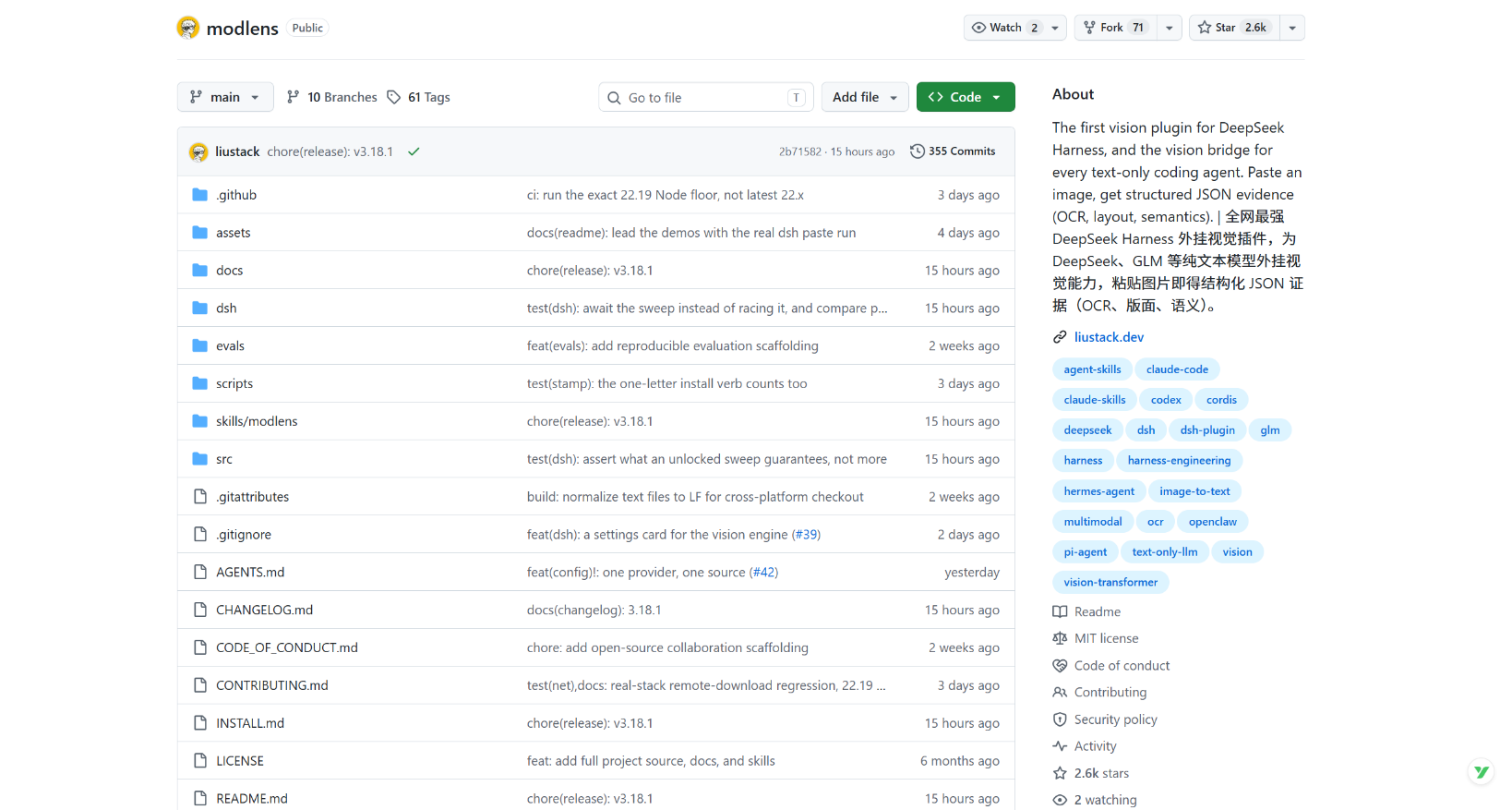Open pull request #39 link
This screenshot has width=1512, height=810.
pyautogui.click(x=807, y=535)
